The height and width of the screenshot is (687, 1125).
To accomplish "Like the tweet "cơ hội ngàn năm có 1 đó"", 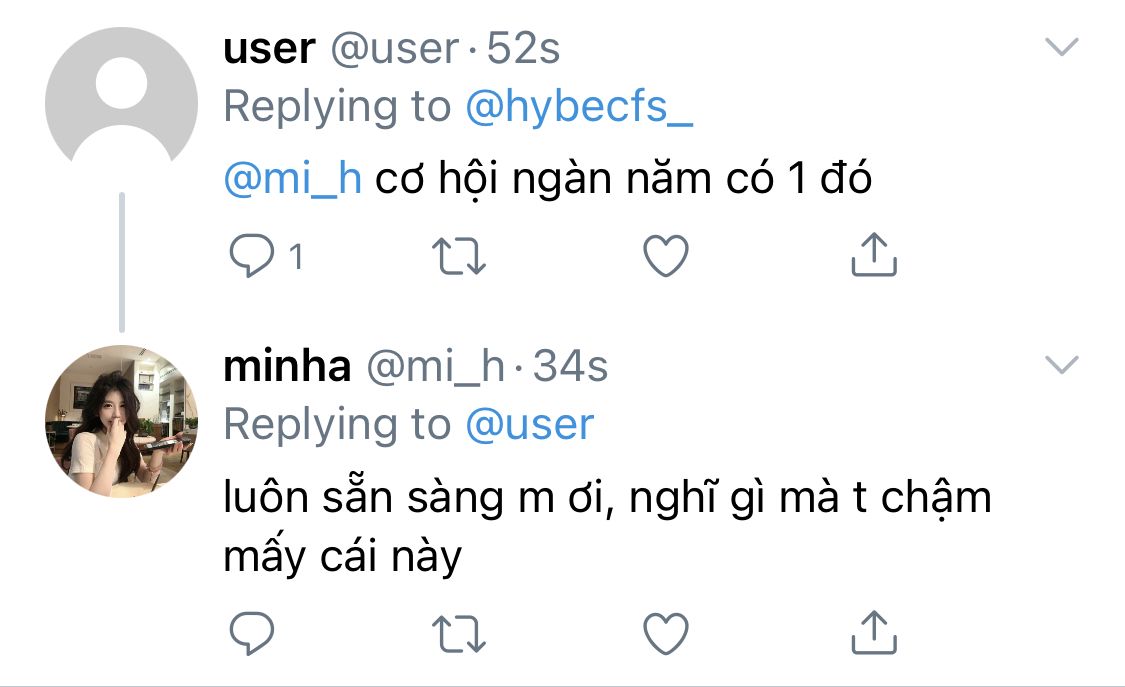I will (665, 257).
